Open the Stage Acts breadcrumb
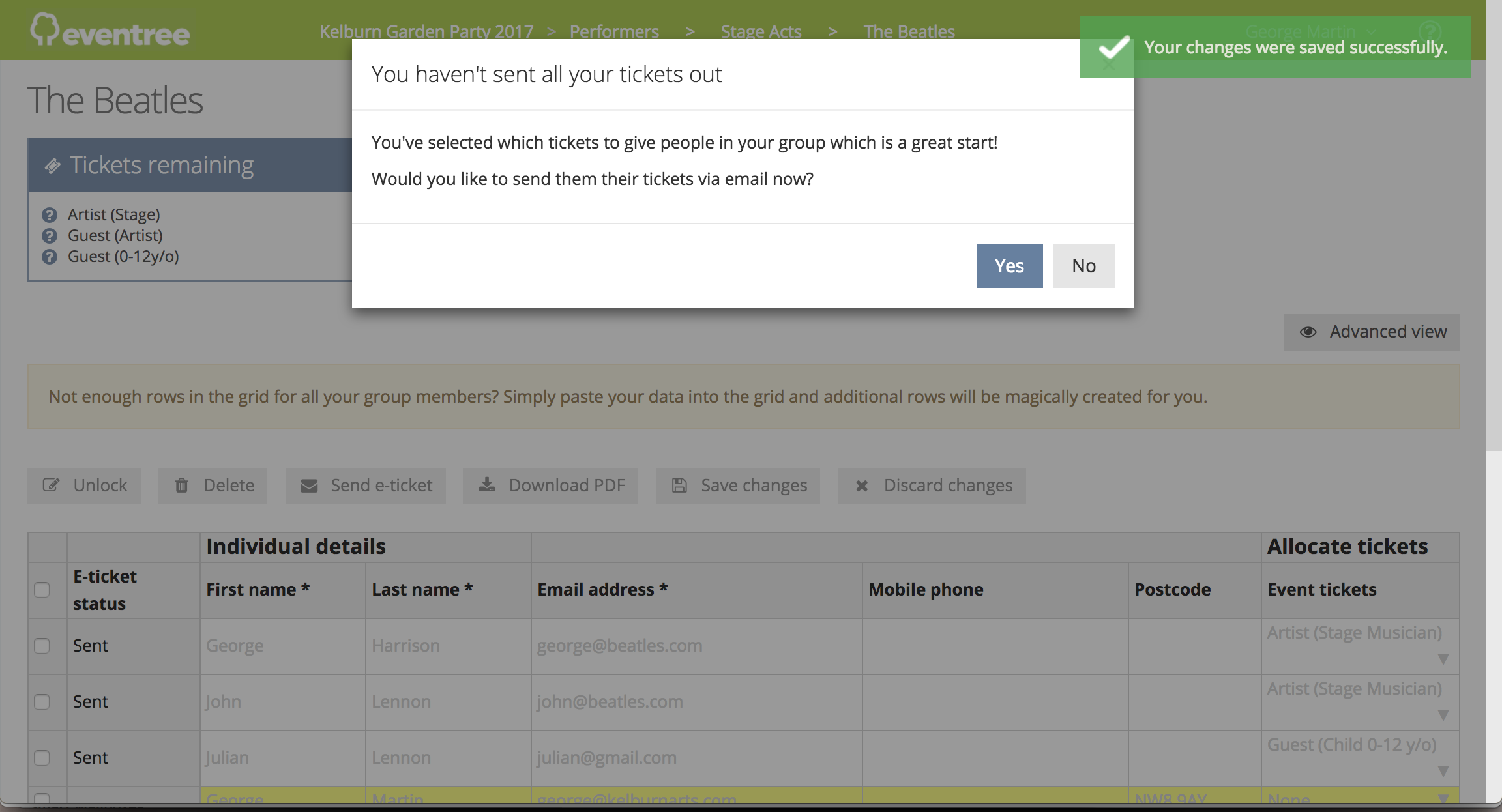Image resolution: width=1502 pixels, height=812 pixels. 761,31
